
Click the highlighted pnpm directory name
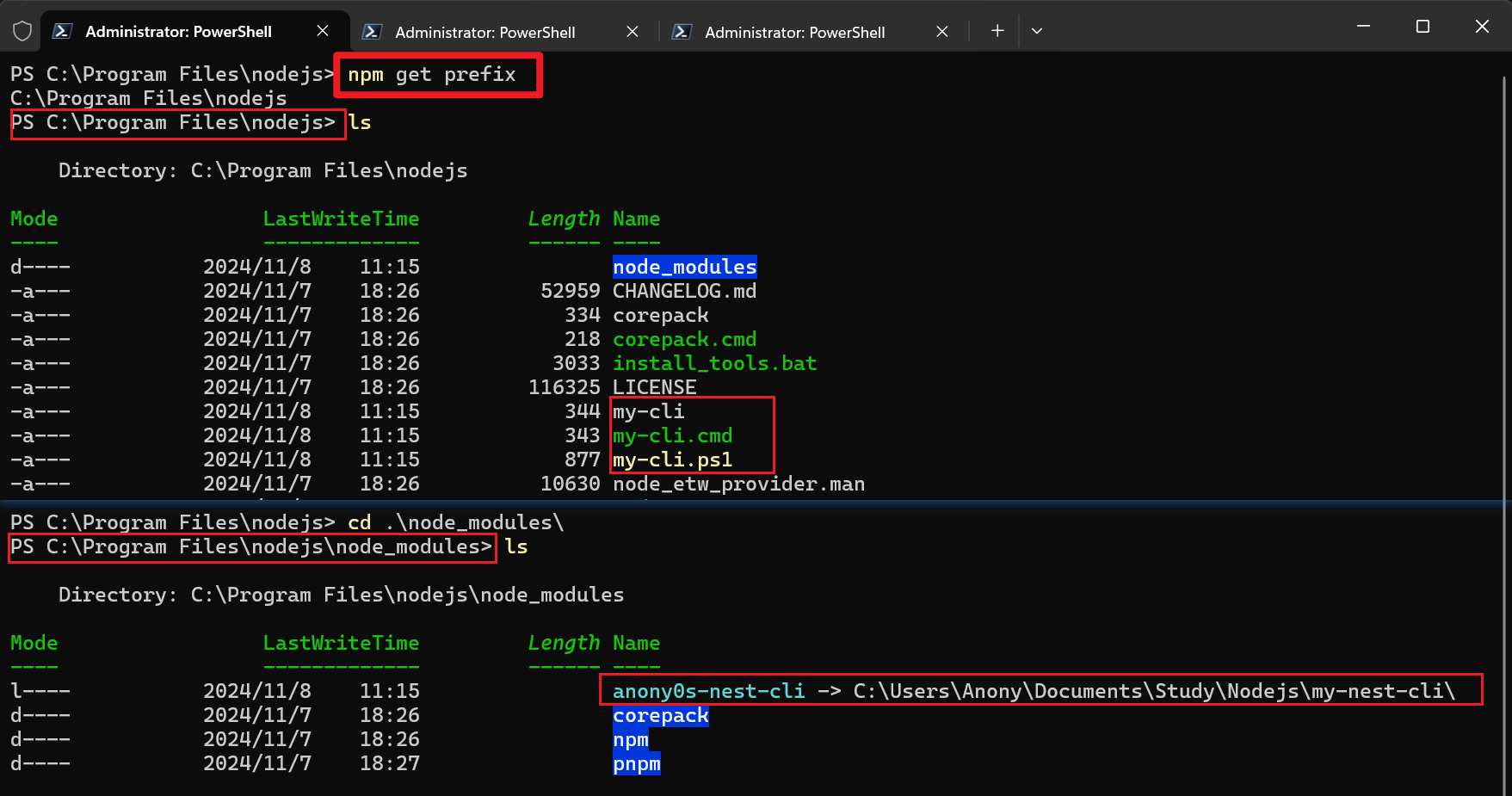(x=637, y=763)
